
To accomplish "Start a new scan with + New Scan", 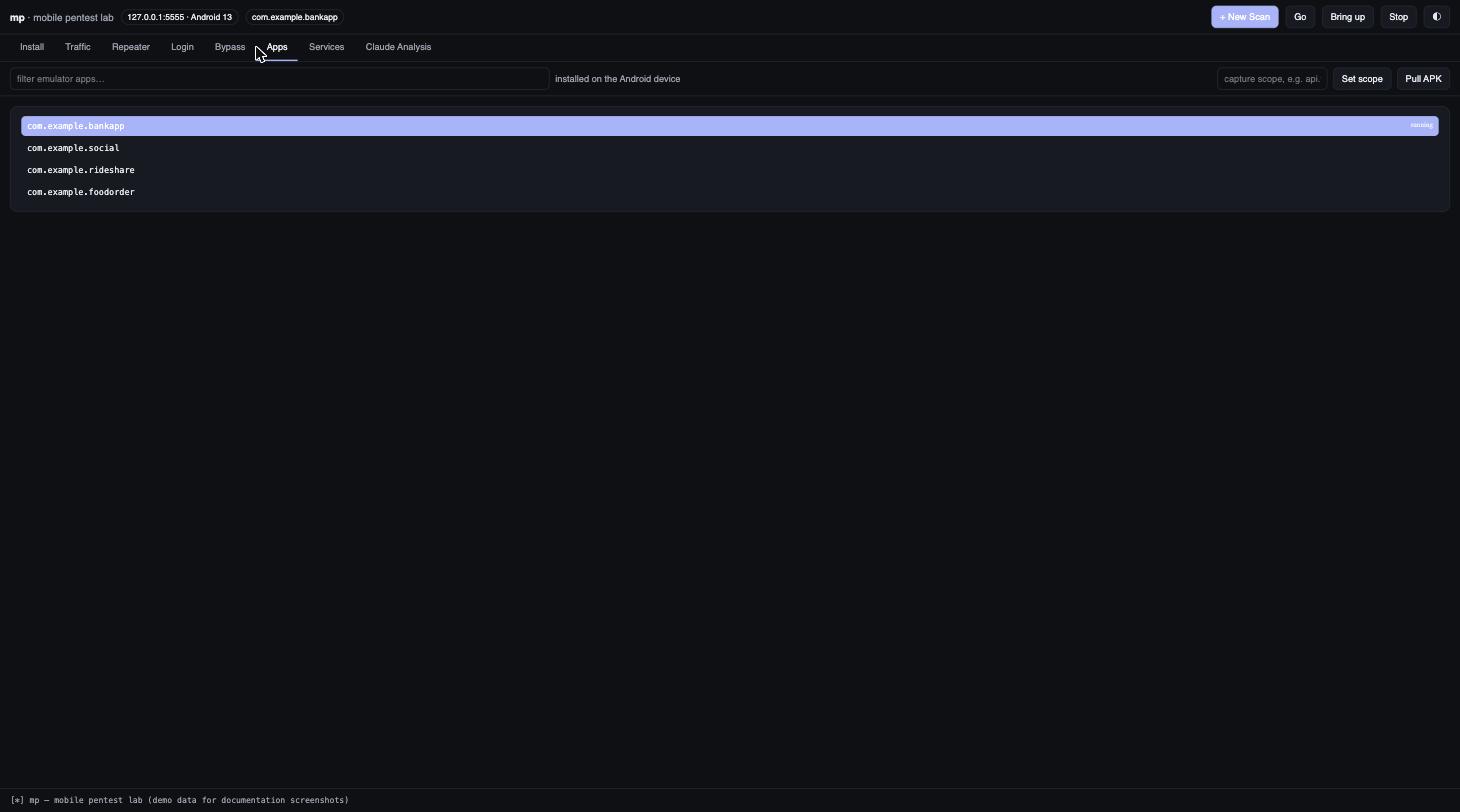I will tap(1244, 17).
